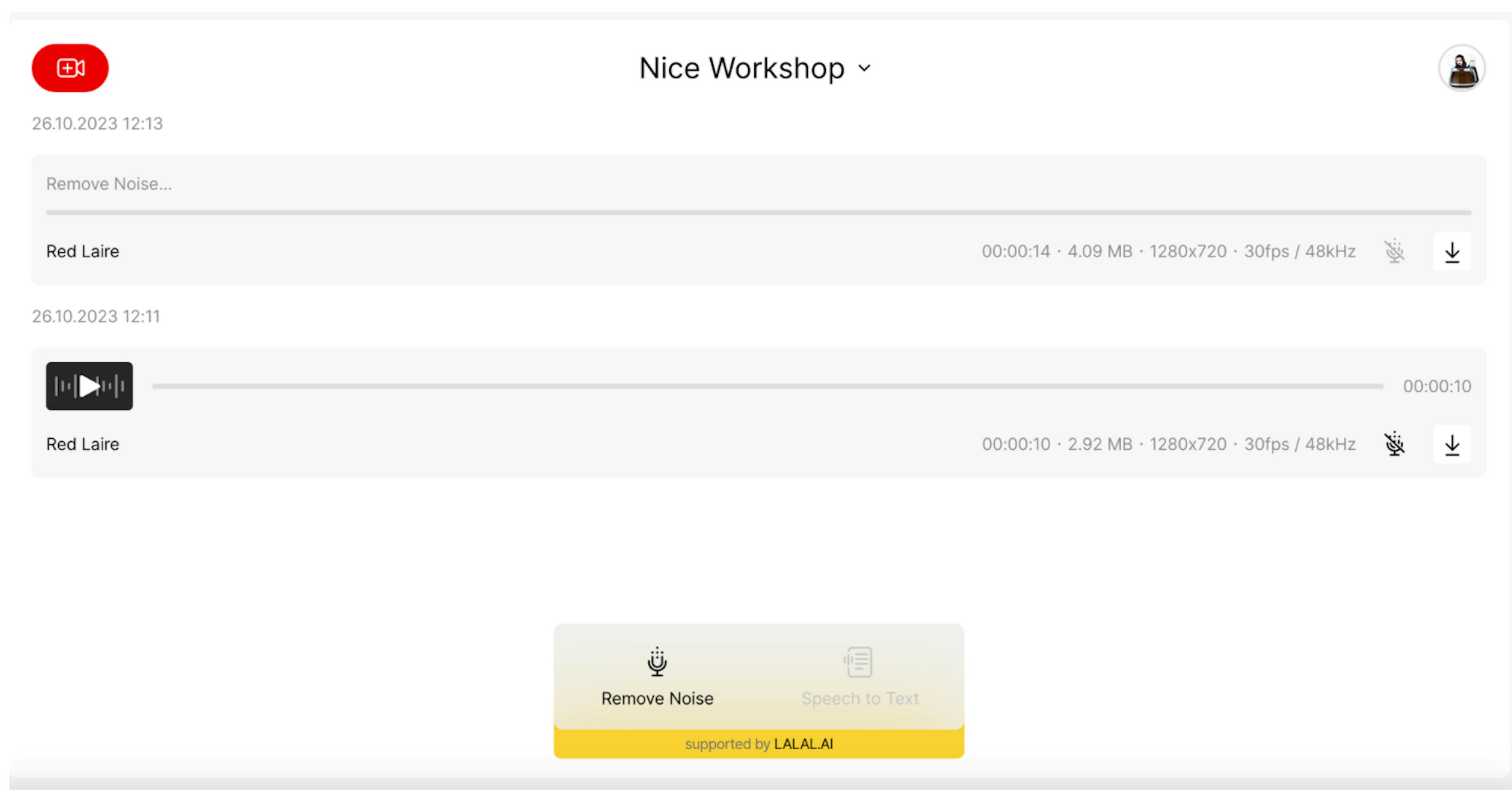Click the Red Laire name in 12:11 recording
The image size is (1512, 793).
(x=83, y=444)
